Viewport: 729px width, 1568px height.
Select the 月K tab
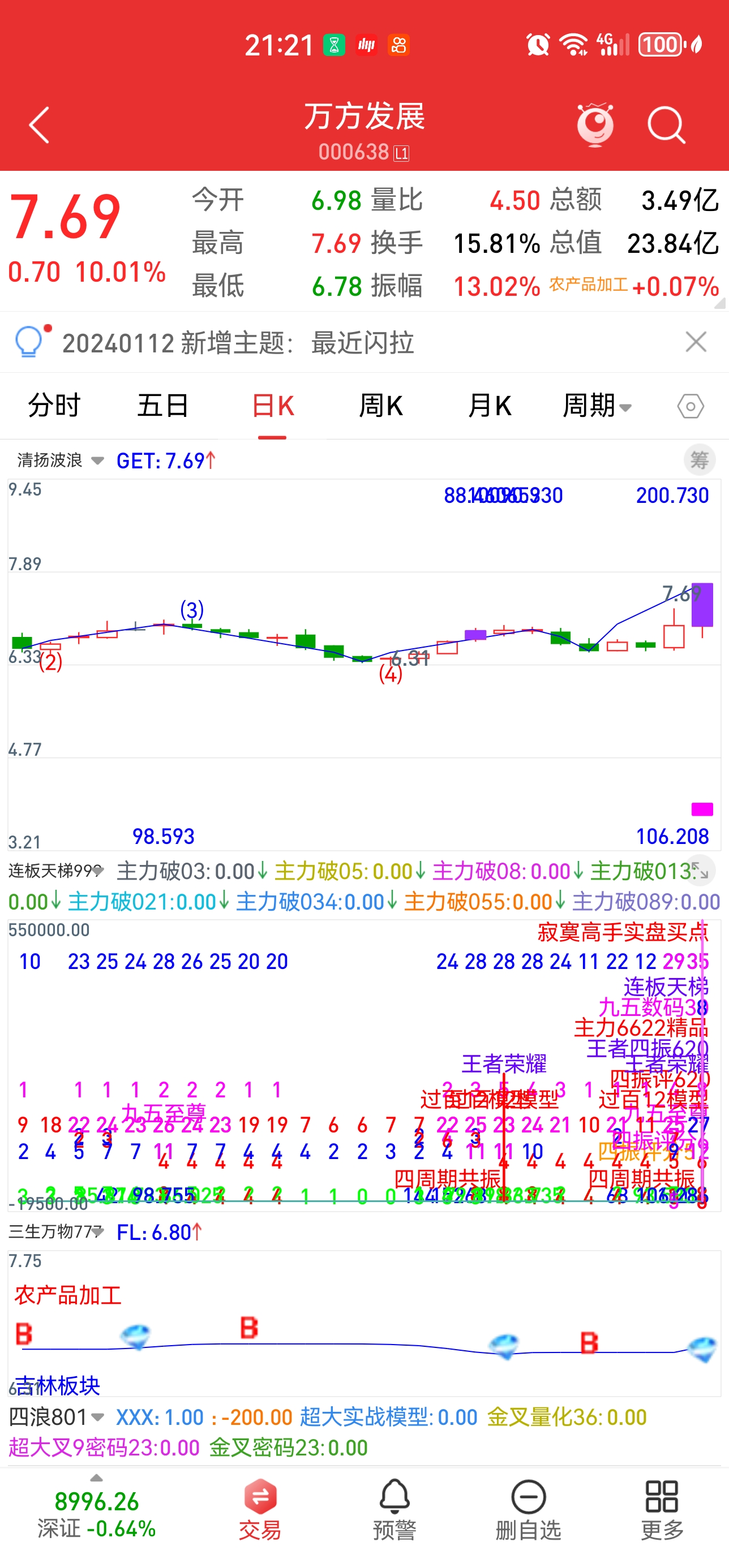[489, 406]
